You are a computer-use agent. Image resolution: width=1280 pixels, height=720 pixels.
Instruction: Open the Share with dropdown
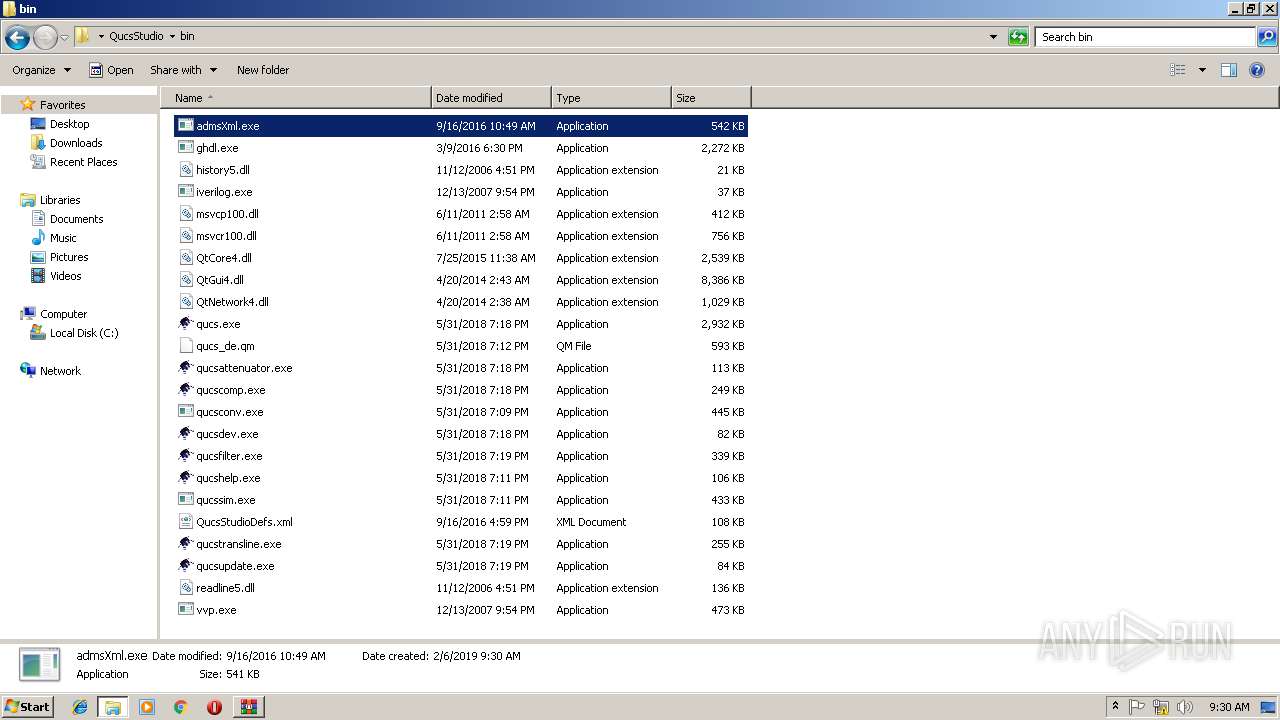point(183,70)
